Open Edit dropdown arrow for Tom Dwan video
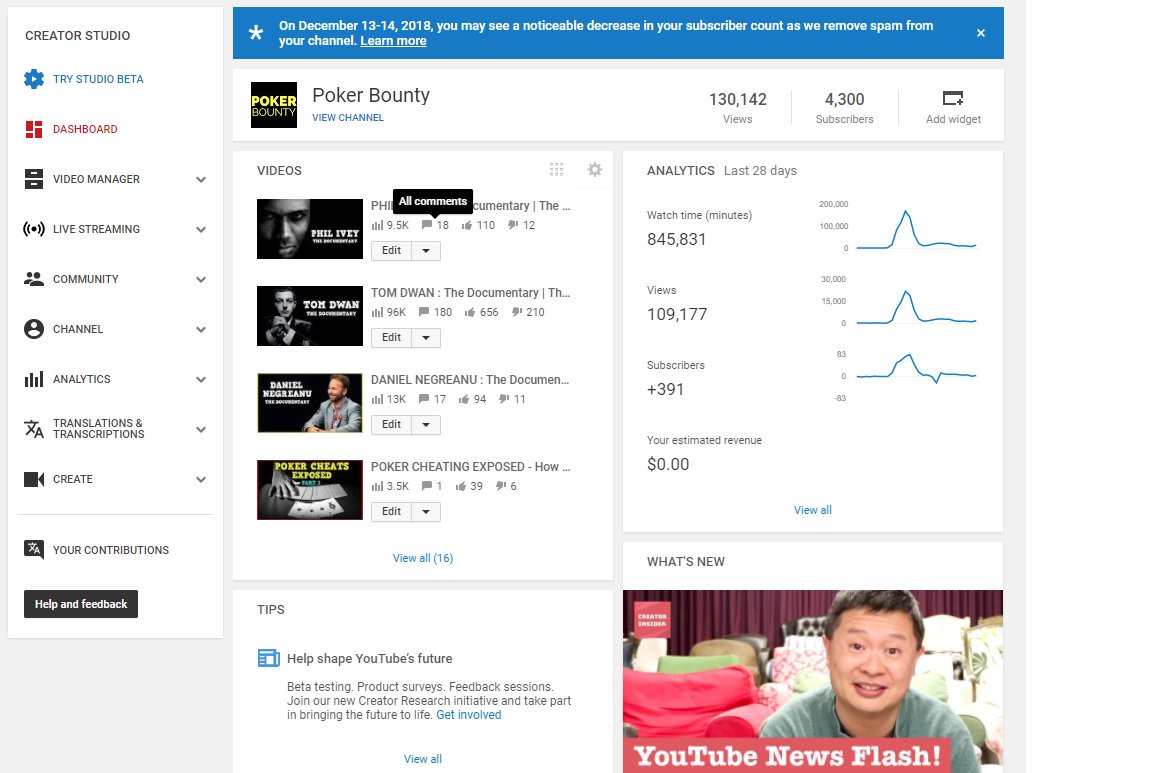Viewport: 1152px width, 773px height. tap(426, 338)
